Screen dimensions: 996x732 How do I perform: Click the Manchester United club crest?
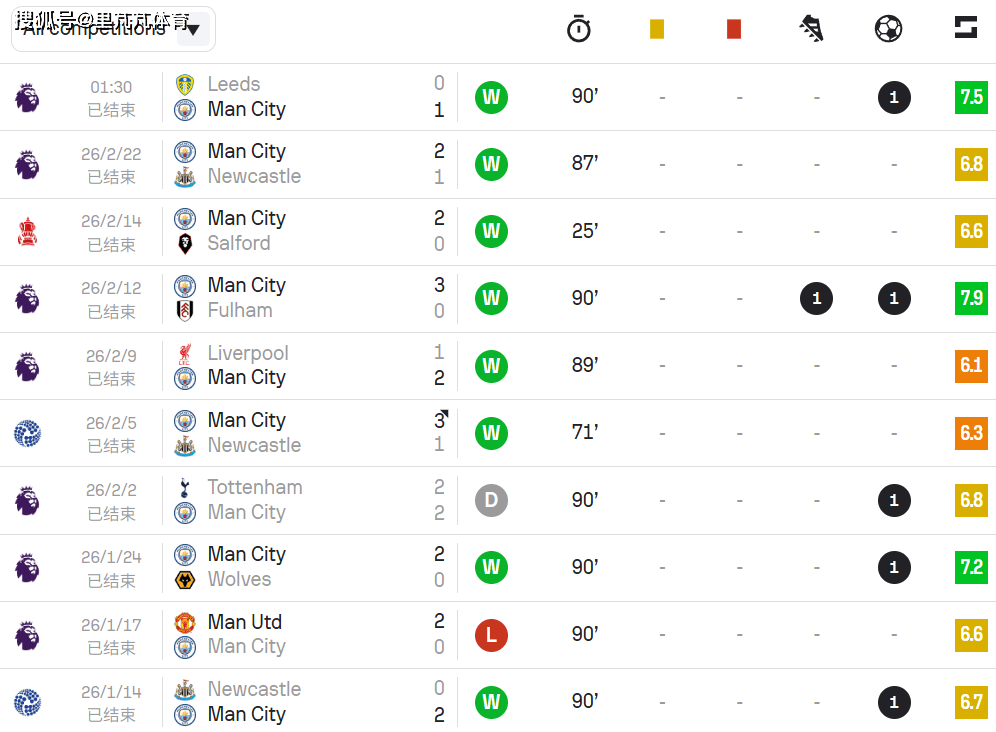(184, 622)
